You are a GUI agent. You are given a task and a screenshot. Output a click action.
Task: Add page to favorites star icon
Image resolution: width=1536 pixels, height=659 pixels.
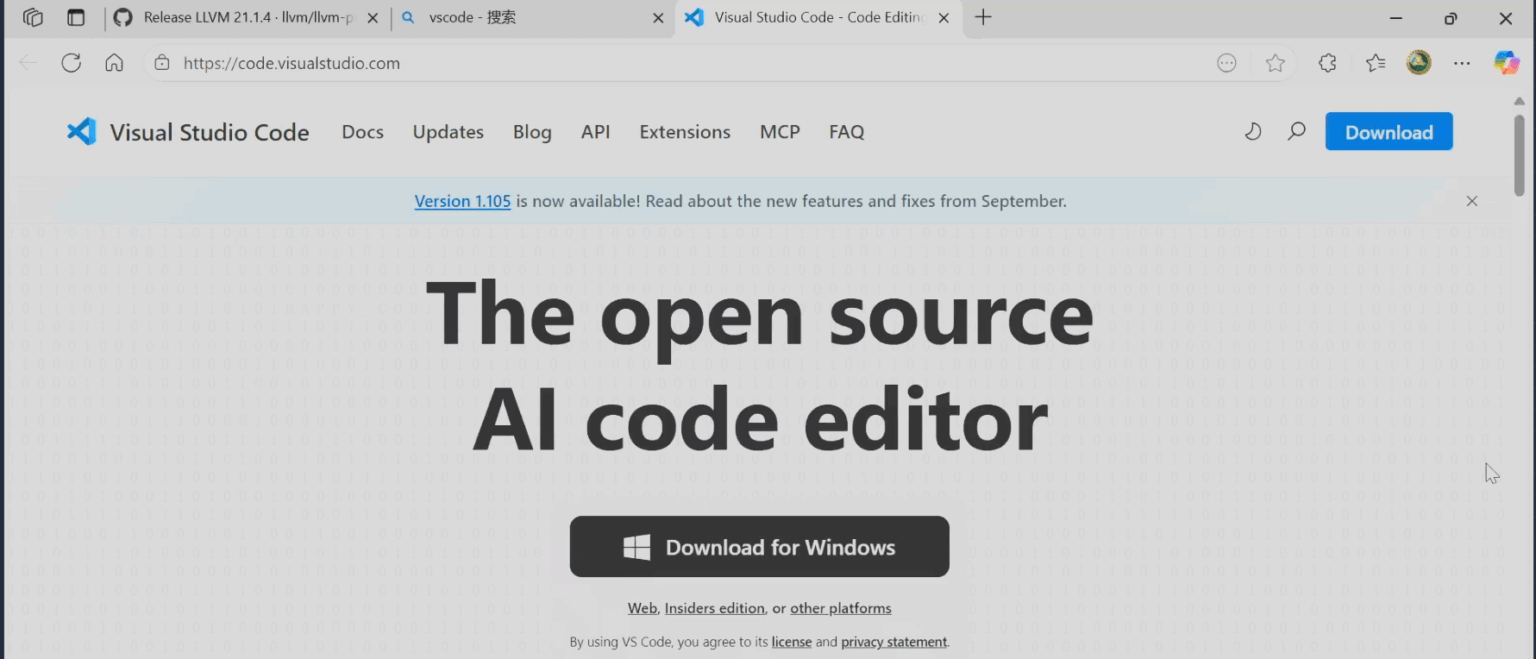[1275, 63]
